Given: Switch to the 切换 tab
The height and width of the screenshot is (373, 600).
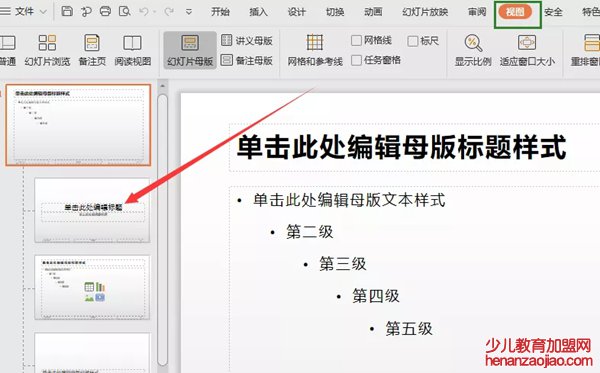Looking at the screenshot, I should coord(335,12).
